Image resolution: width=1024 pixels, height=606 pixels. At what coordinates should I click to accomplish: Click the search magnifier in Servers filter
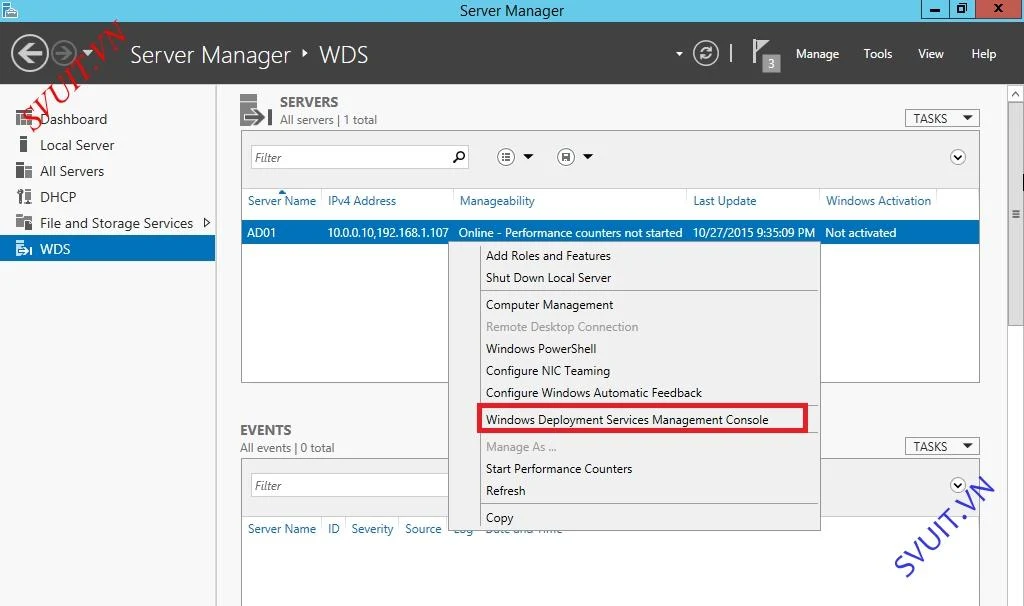(459, 157)
